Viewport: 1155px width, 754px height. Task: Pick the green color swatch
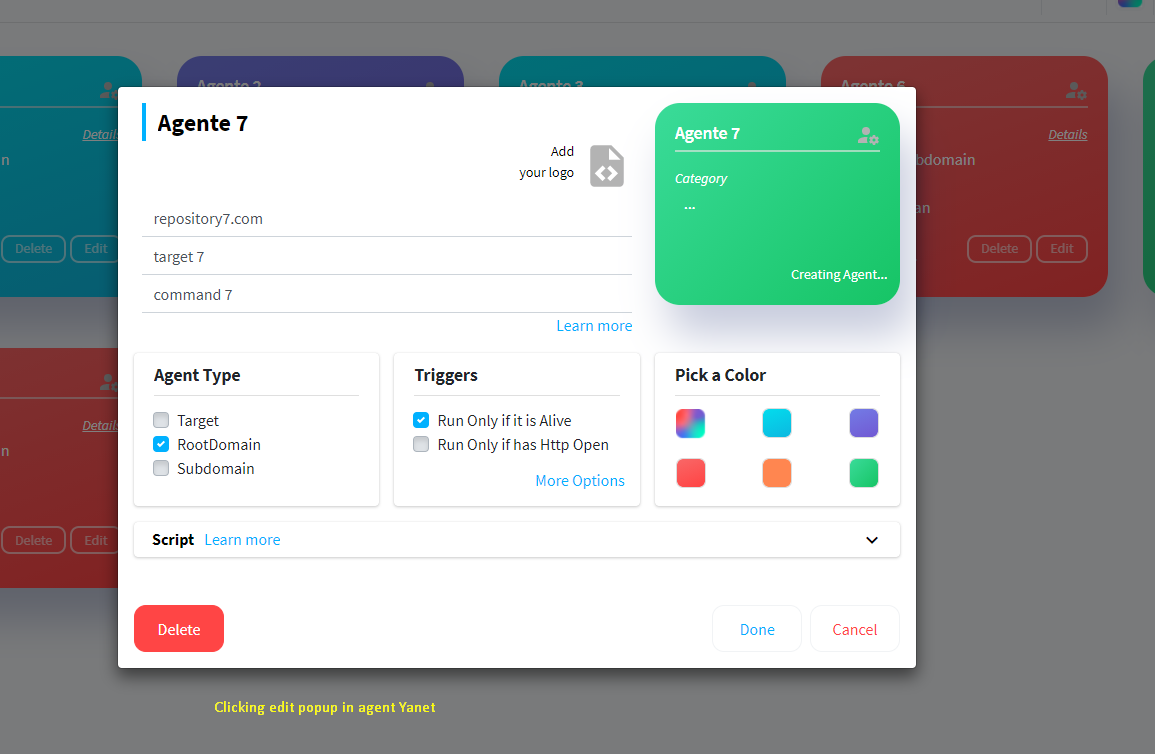(x=863, y=473)
